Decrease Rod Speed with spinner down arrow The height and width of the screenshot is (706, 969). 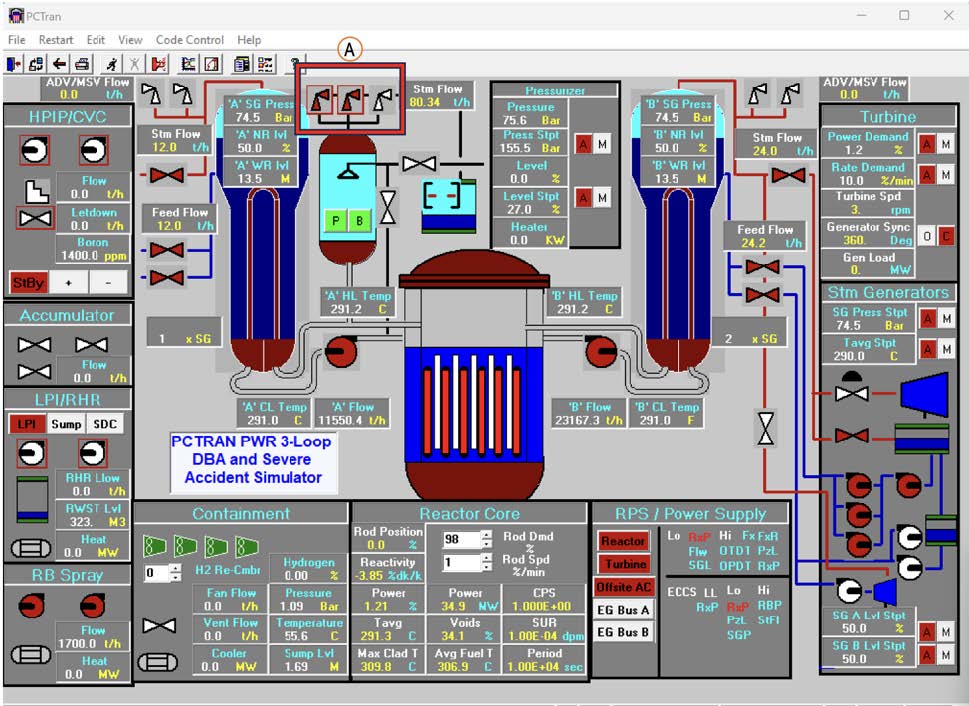click(487, 567)
